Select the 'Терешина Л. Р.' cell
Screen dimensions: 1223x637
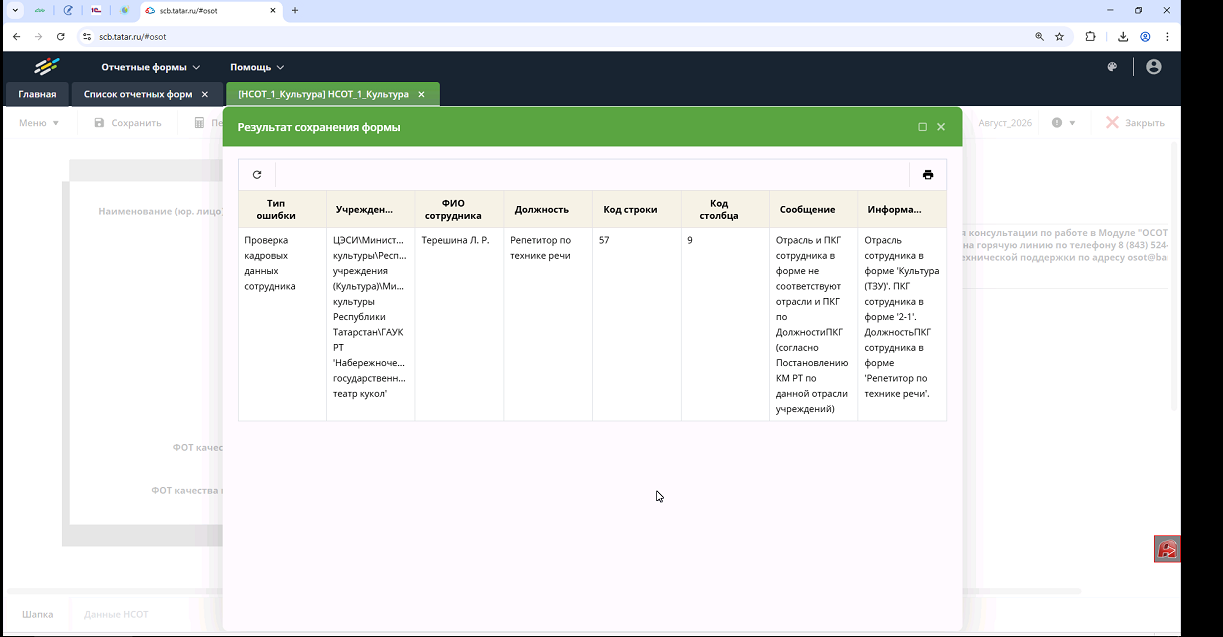tap(459, 324)
